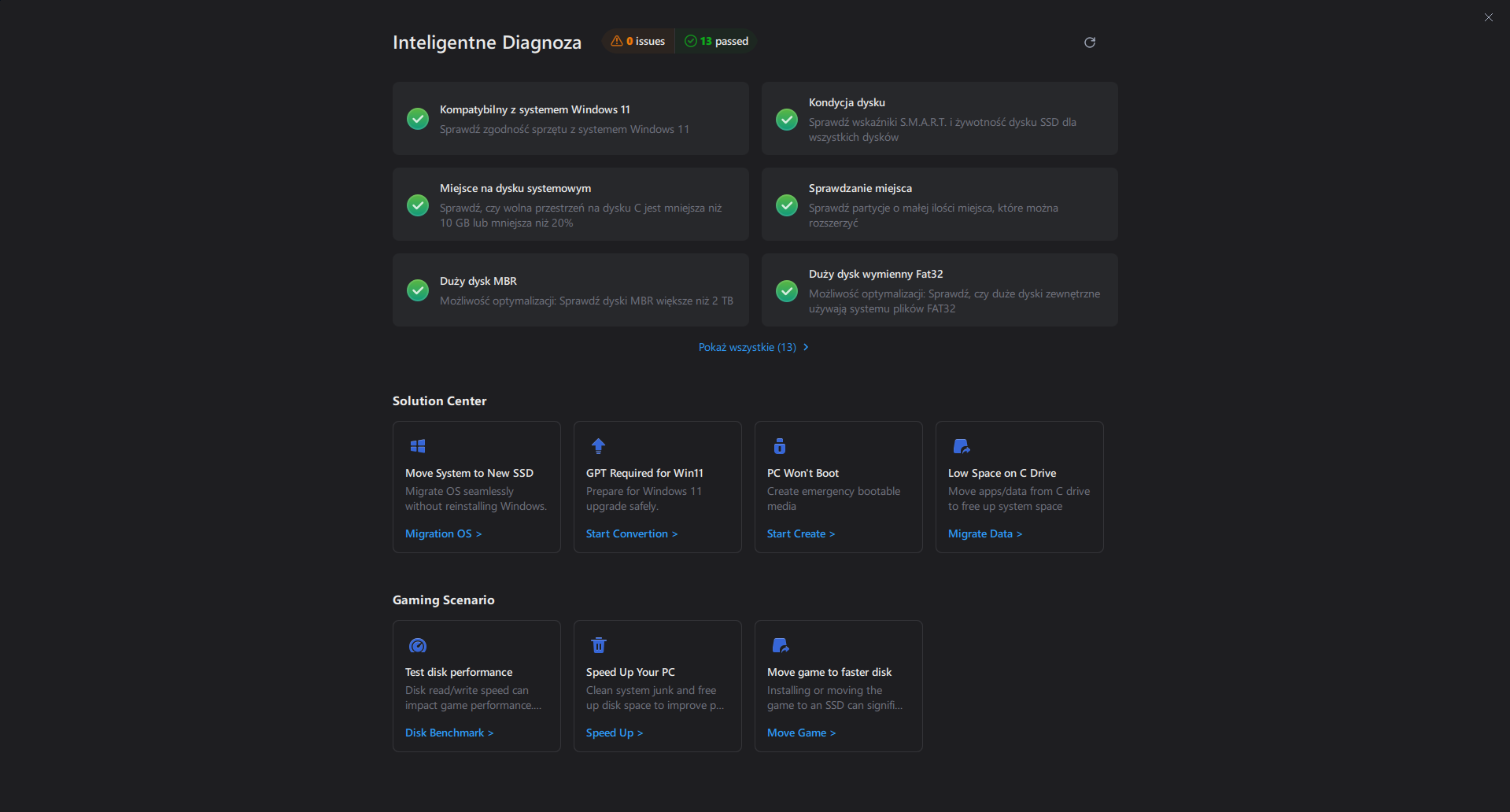Click the Speed Up Your PC title
Screen dimensions: 1510x812
tap(630, 672)
